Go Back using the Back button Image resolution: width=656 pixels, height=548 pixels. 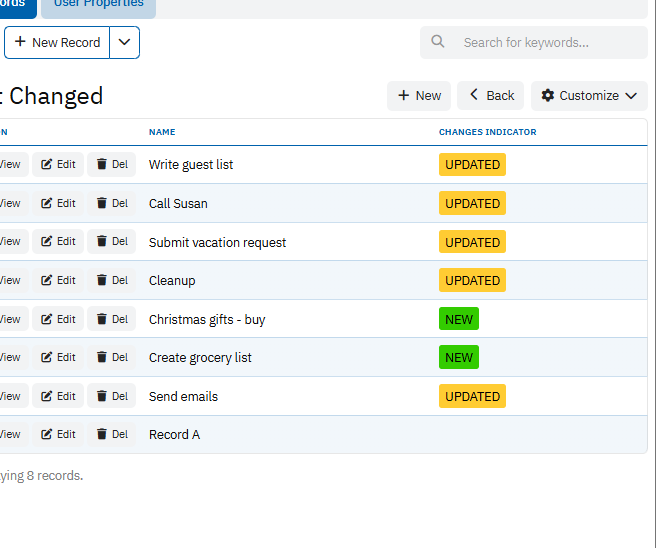point(491,96)
